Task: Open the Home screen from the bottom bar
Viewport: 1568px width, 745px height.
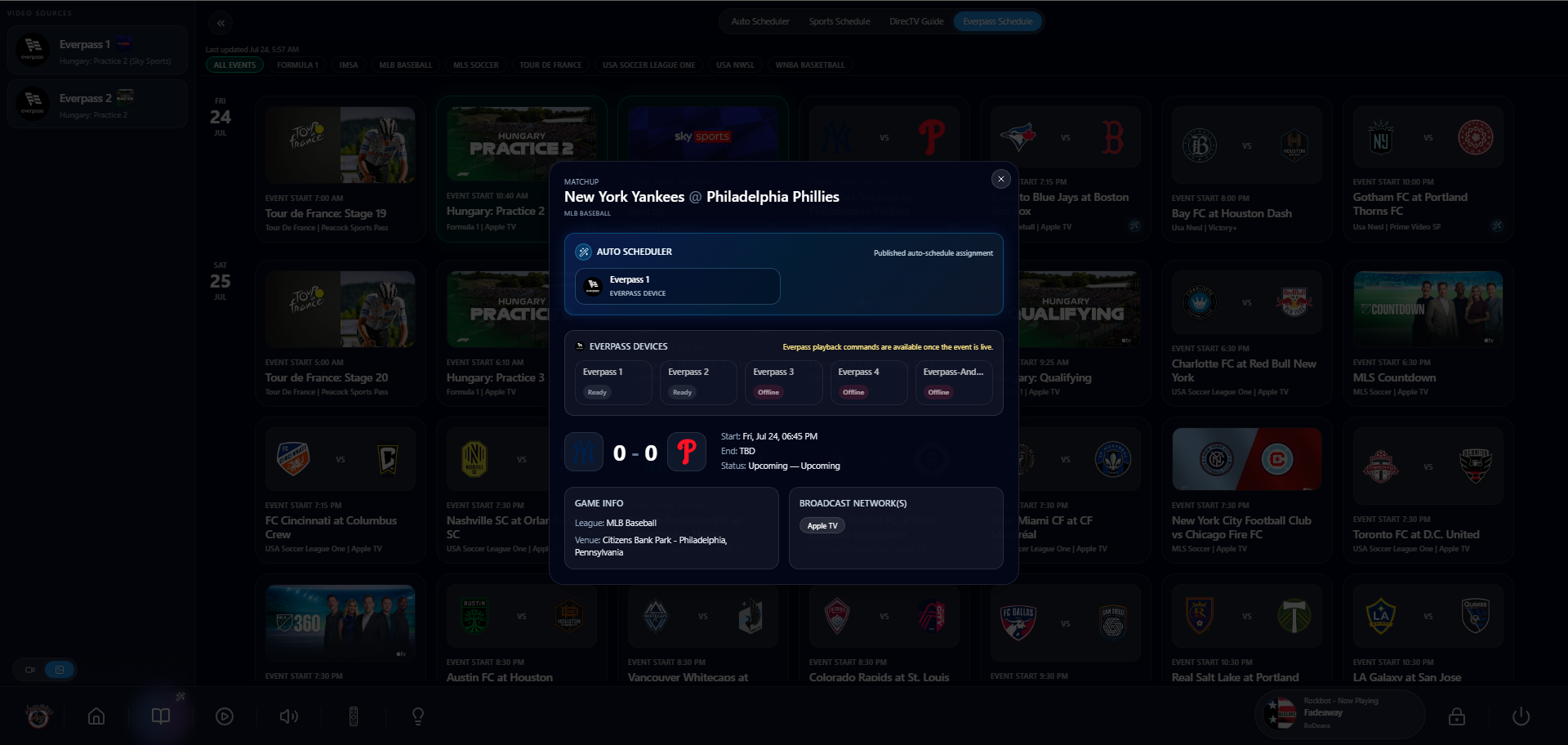Action: point(96,716)
